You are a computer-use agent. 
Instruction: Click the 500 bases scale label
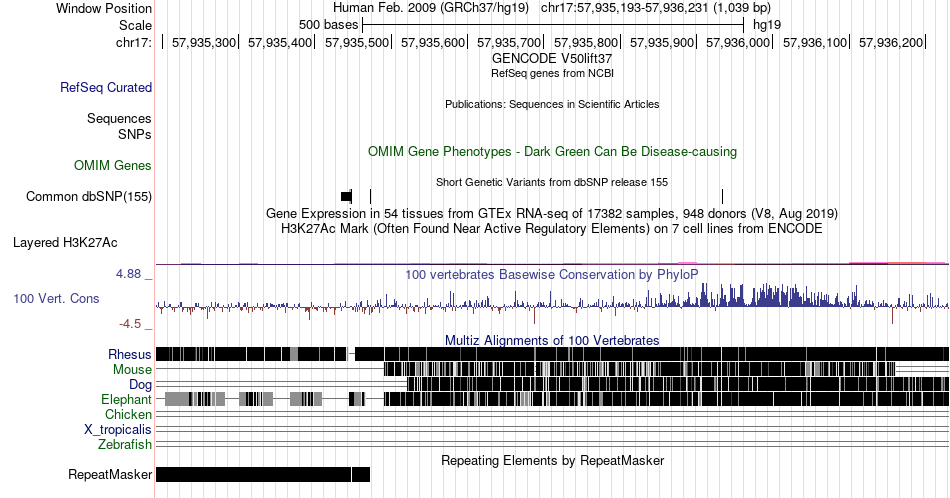328,25
